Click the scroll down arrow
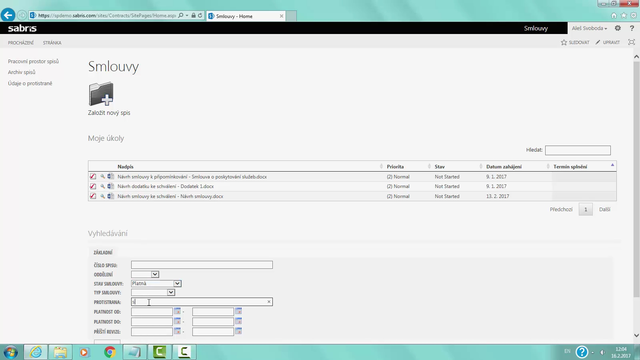Screen dimensions: 640x360 tap(636, 336)
